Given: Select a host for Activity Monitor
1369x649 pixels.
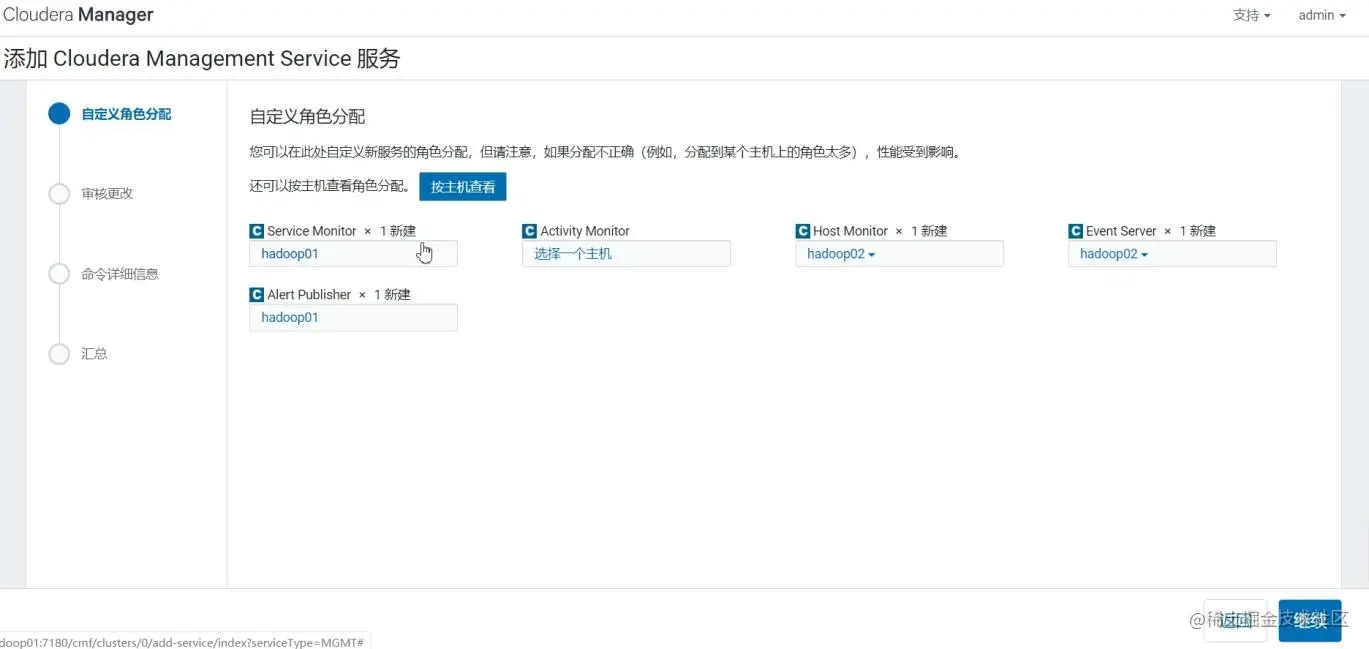Looking at the screenshot, I should [x=626, y=254].
